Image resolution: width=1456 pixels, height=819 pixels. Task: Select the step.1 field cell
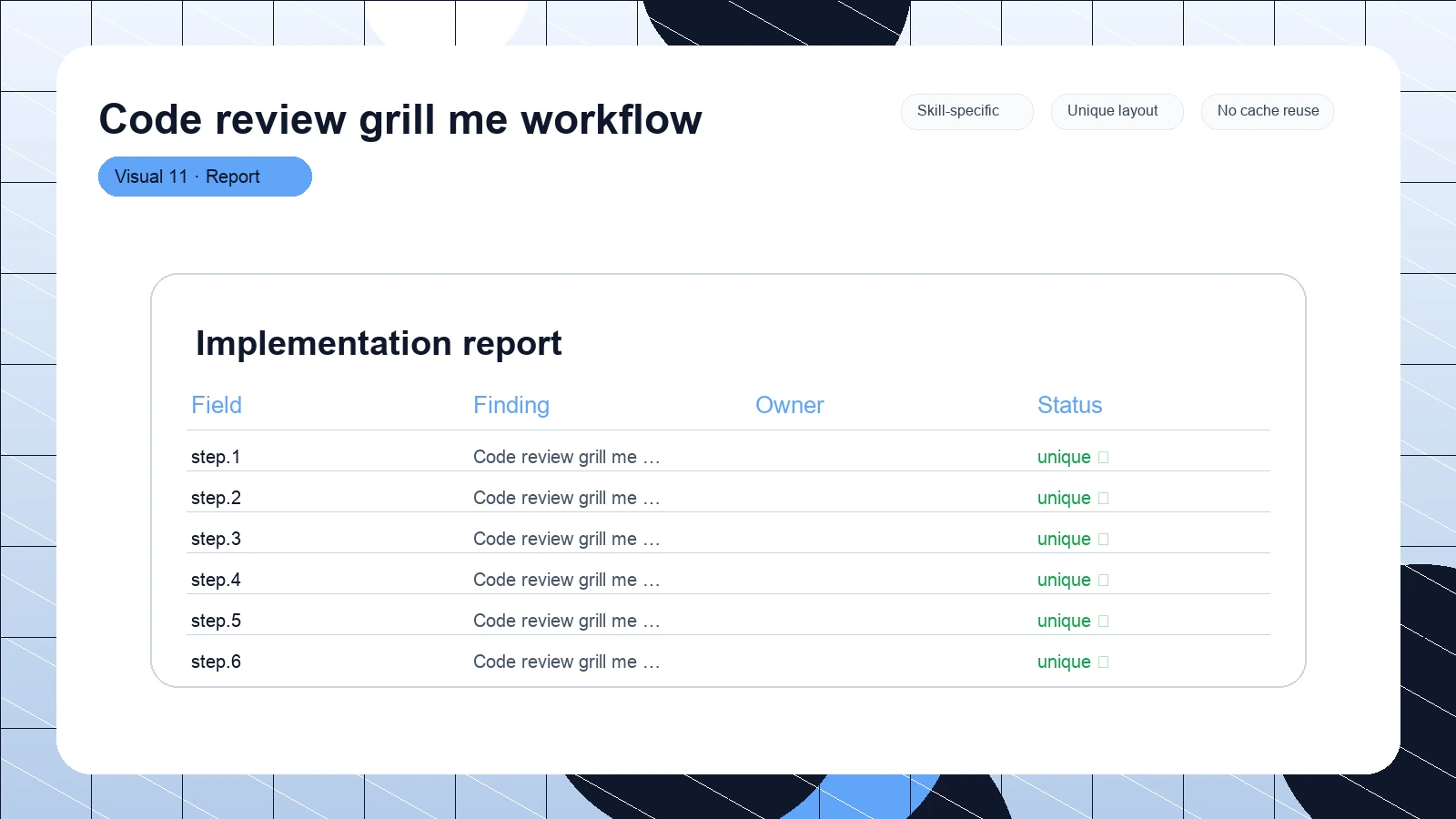[x=216, y=457]
